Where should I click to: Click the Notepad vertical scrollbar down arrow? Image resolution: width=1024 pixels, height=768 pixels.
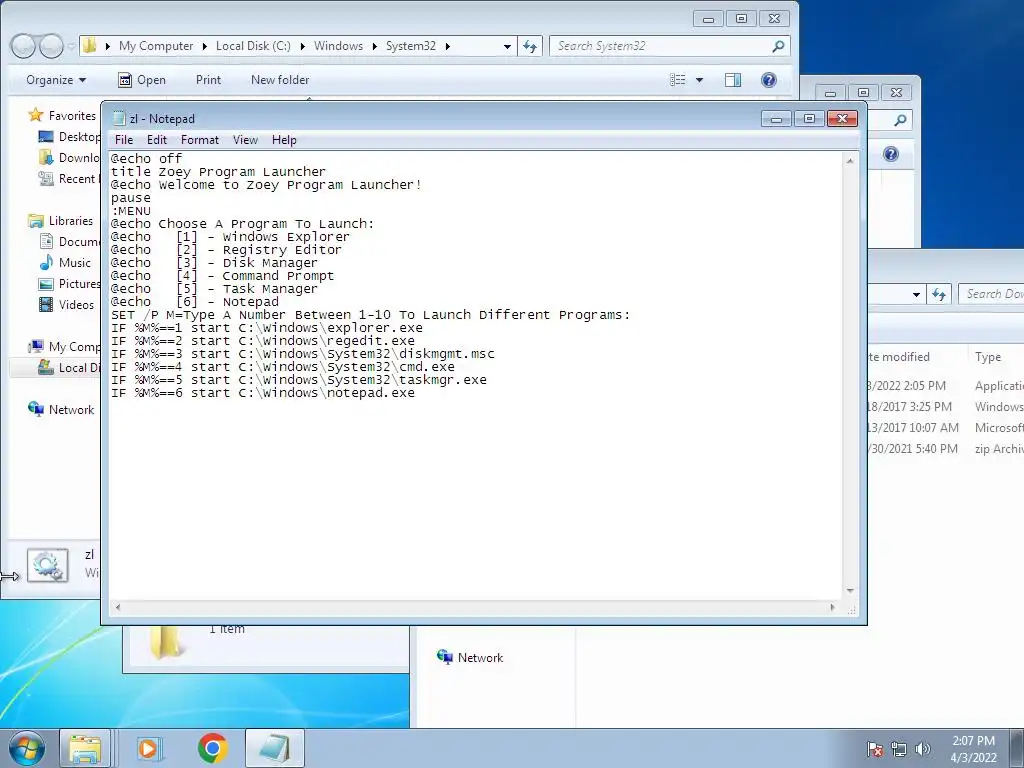click(850, 590)
